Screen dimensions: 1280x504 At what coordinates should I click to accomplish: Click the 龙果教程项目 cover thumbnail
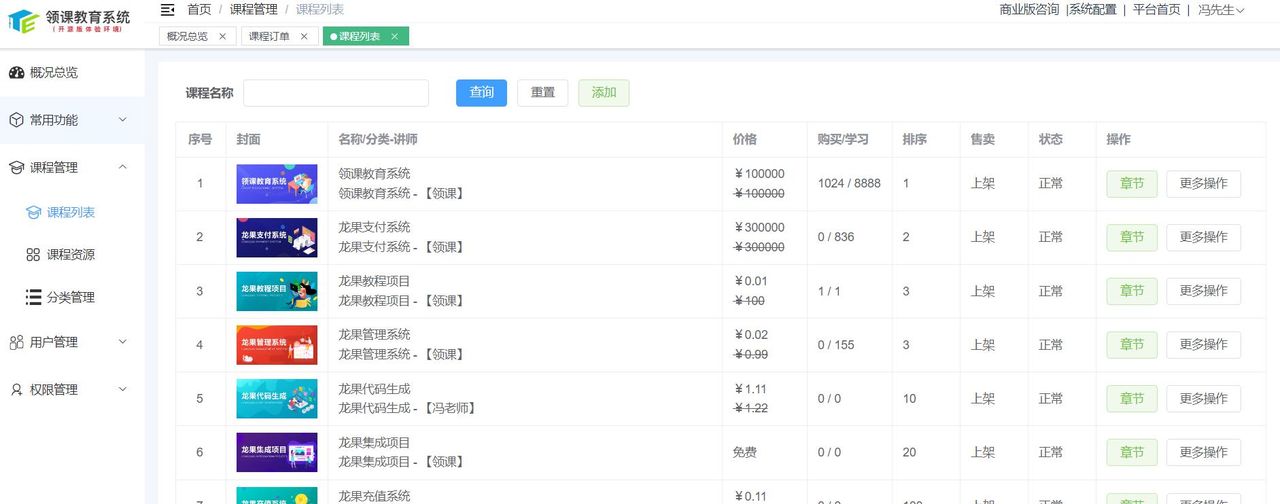[x=277, y=291]
